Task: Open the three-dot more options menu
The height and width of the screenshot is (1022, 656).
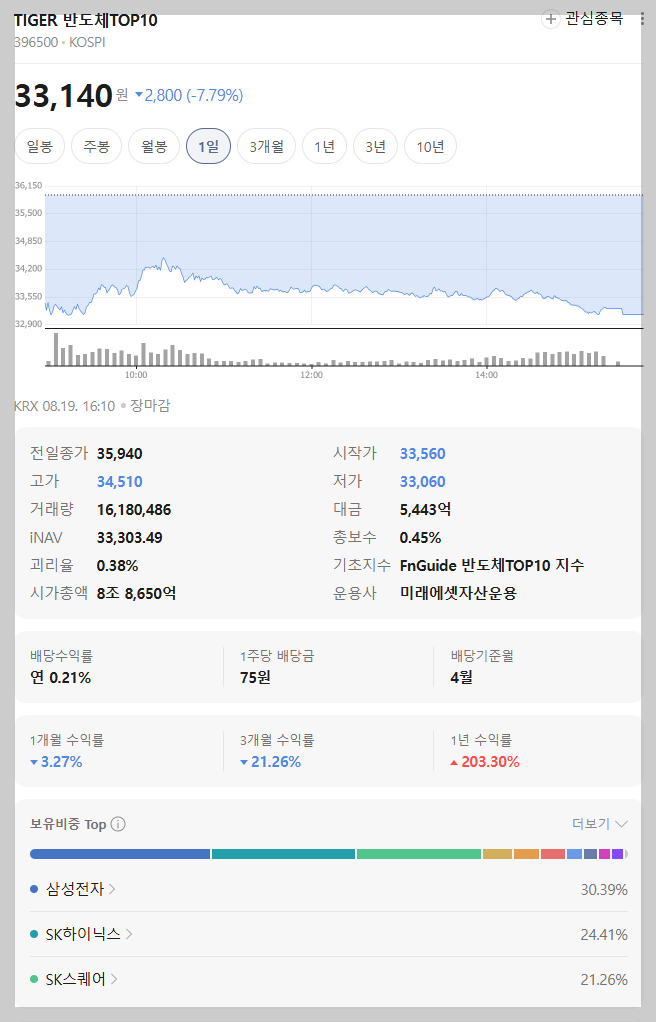Action: 642,19
